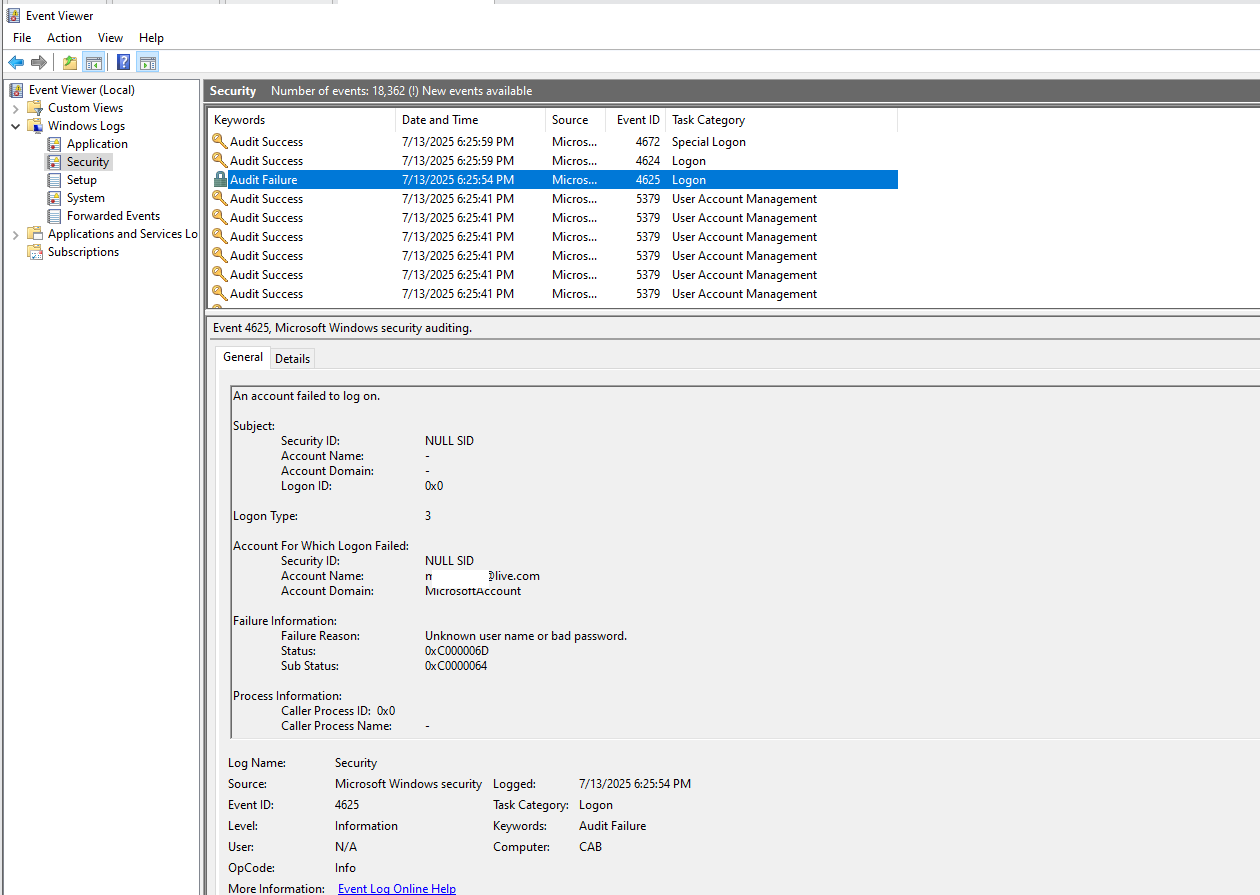Select the Audit Failure lock icon in the list
The width and height of the screenshot is (1260, 895).
(x=220, y=179)
